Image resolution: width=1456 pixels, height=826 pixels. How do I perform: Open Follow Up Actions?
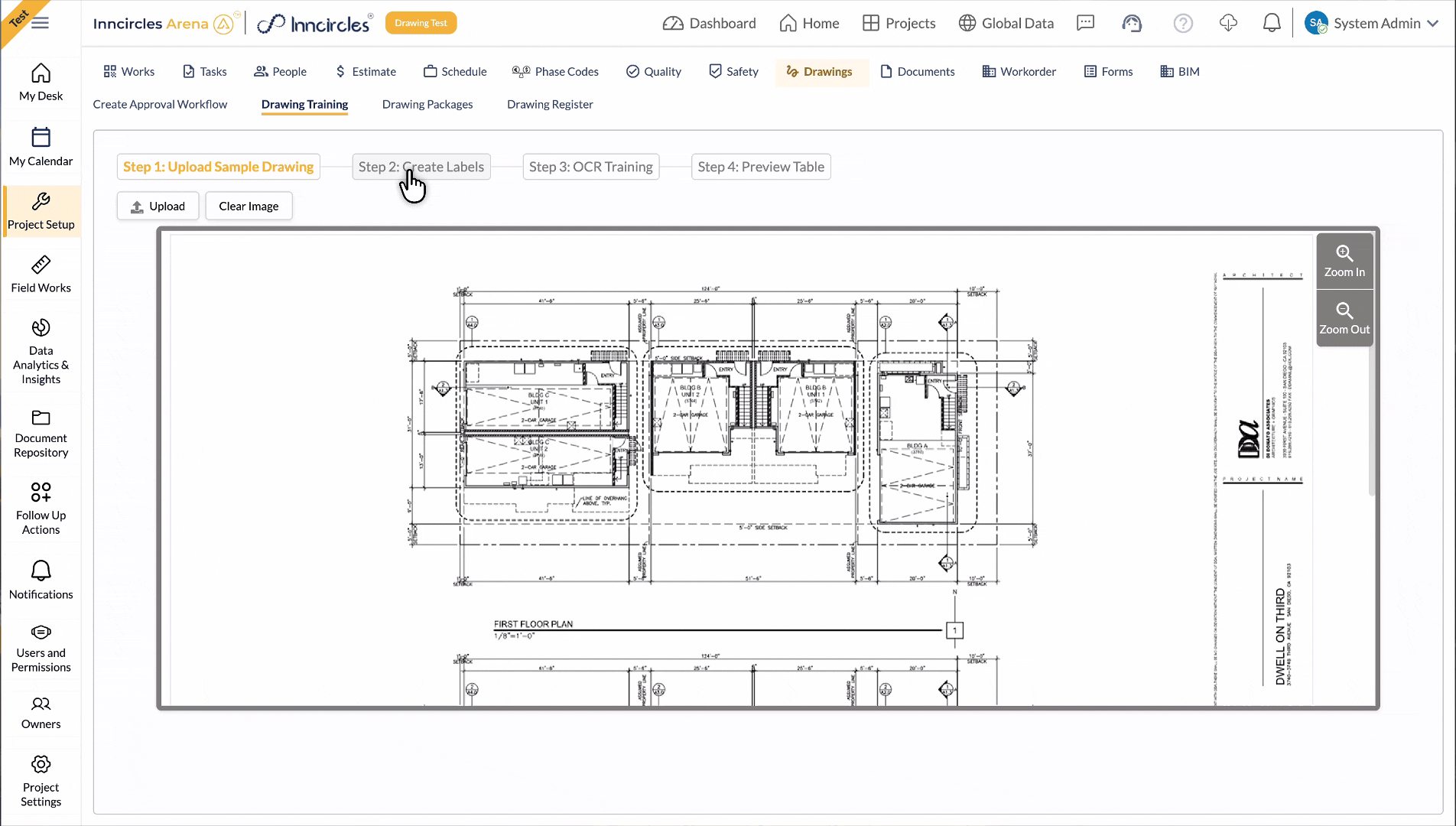click(41, 509)
